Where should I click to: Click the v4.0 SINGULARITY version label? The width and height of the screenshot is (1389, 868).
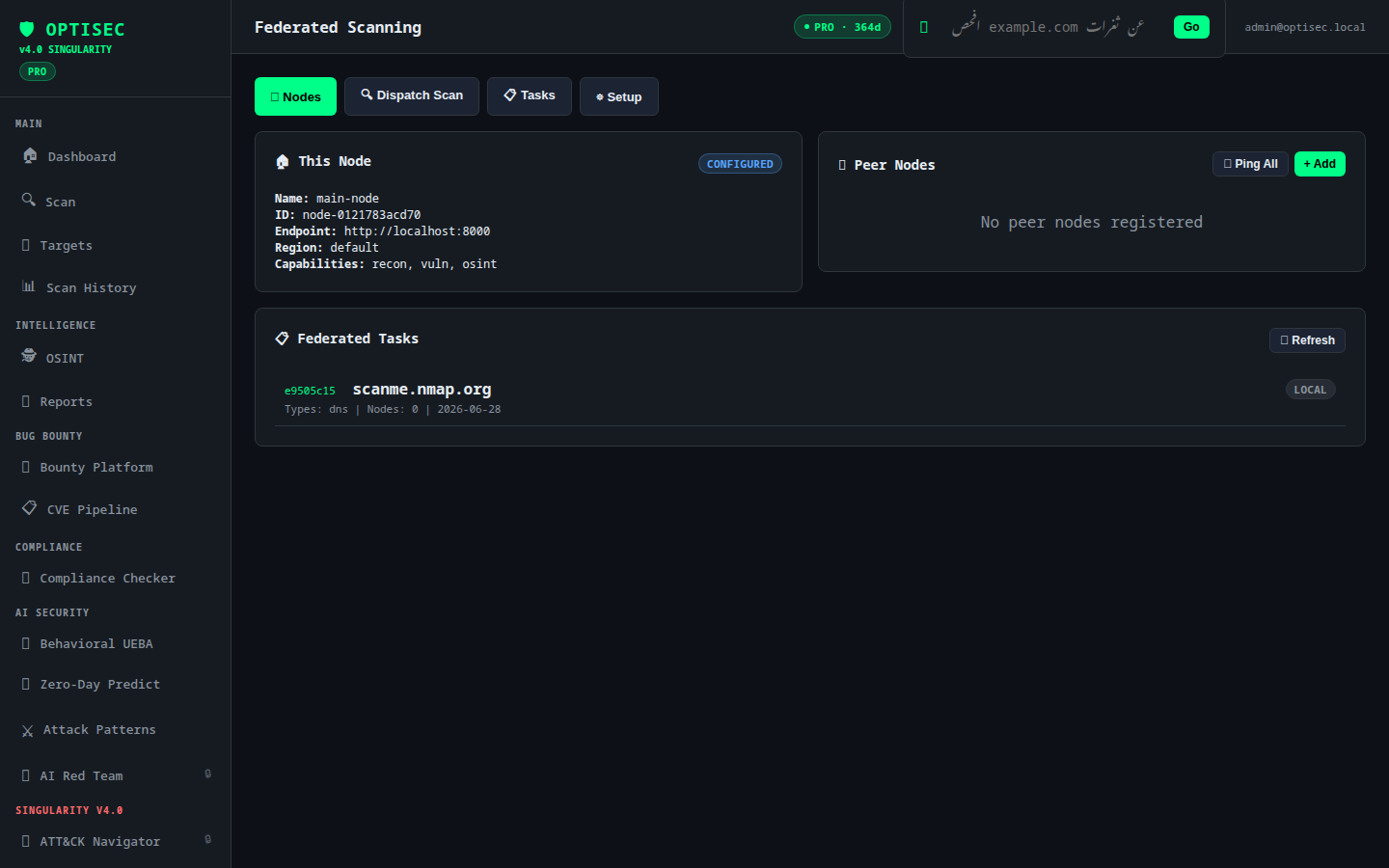tap(66, 49)
